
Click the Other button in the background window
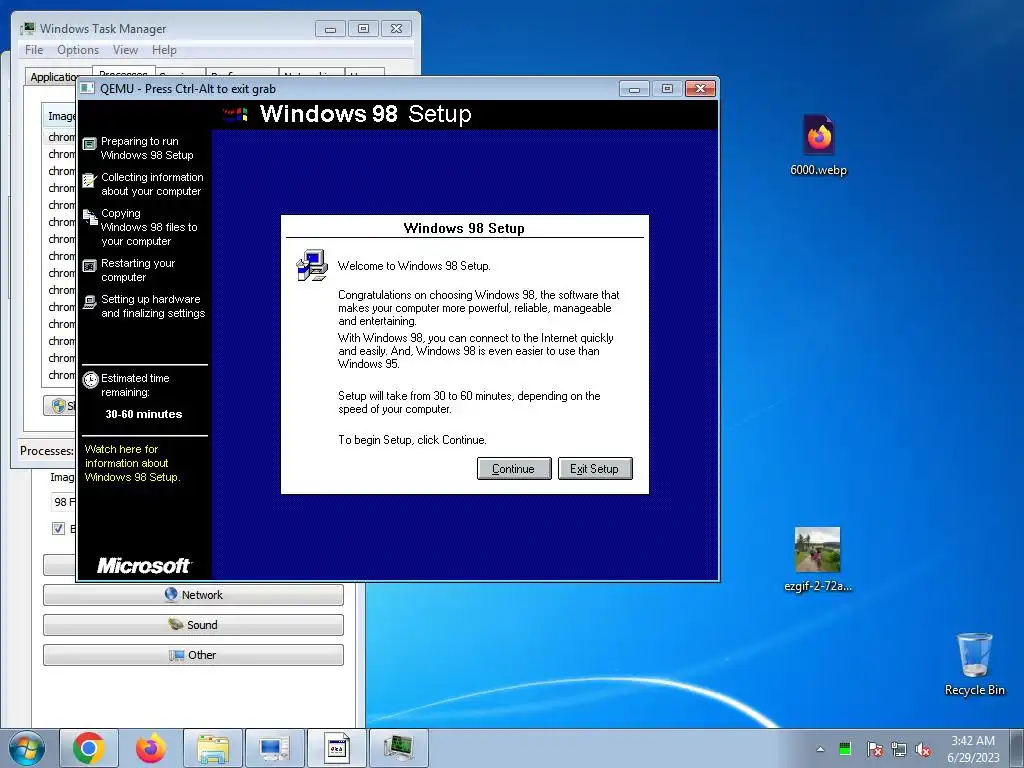click(x=193, y=655)
